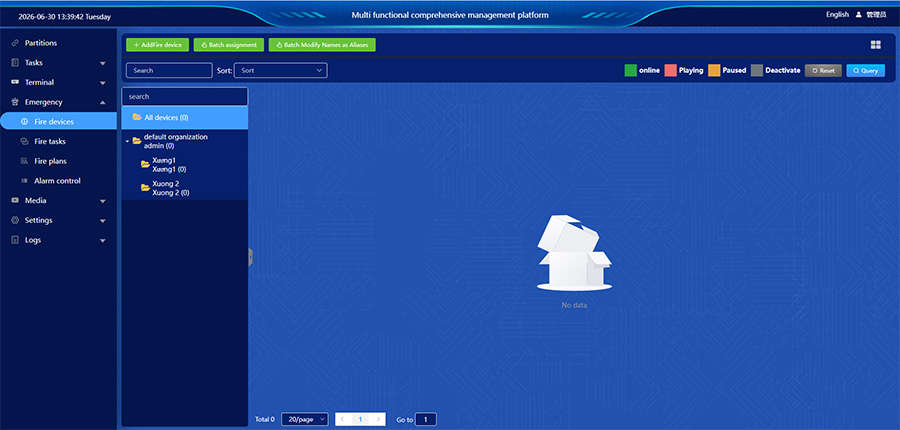
Task: Click the Terminal icon in sidebar
Action: (15, 82)
